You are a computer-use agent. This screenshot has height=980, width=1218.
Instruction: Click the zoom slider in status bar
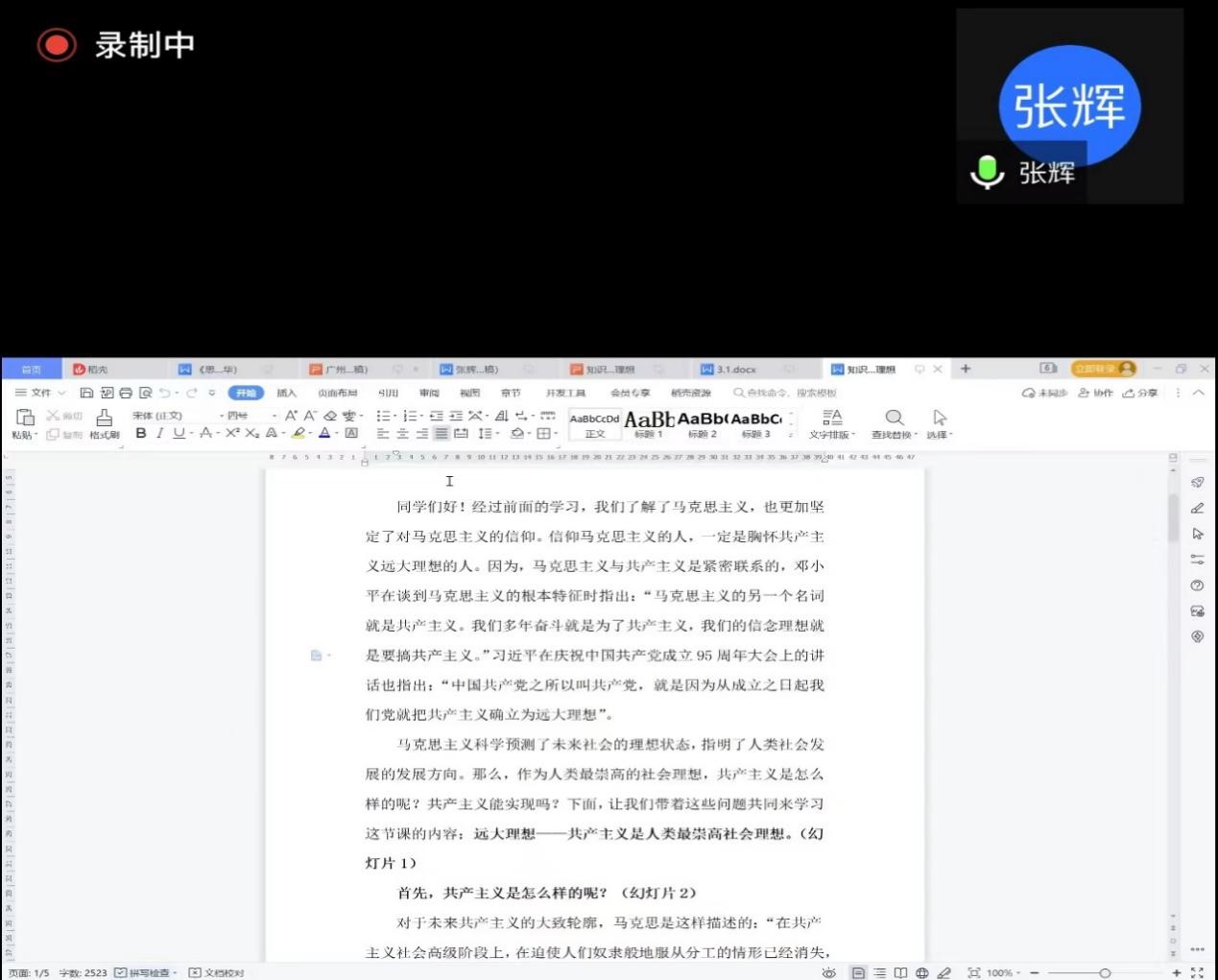(1105, 972)
